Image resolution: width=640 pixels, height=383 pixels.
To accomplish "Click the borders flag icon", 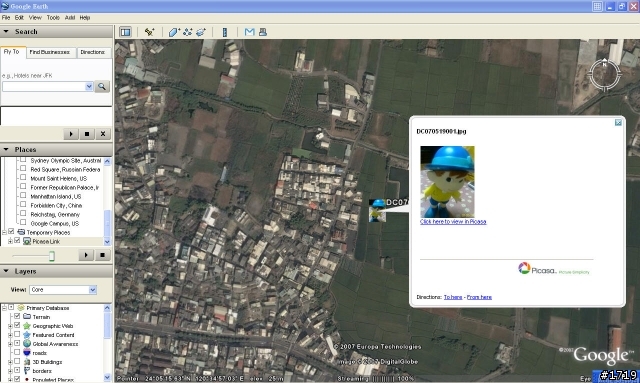I will pos(27,371).
